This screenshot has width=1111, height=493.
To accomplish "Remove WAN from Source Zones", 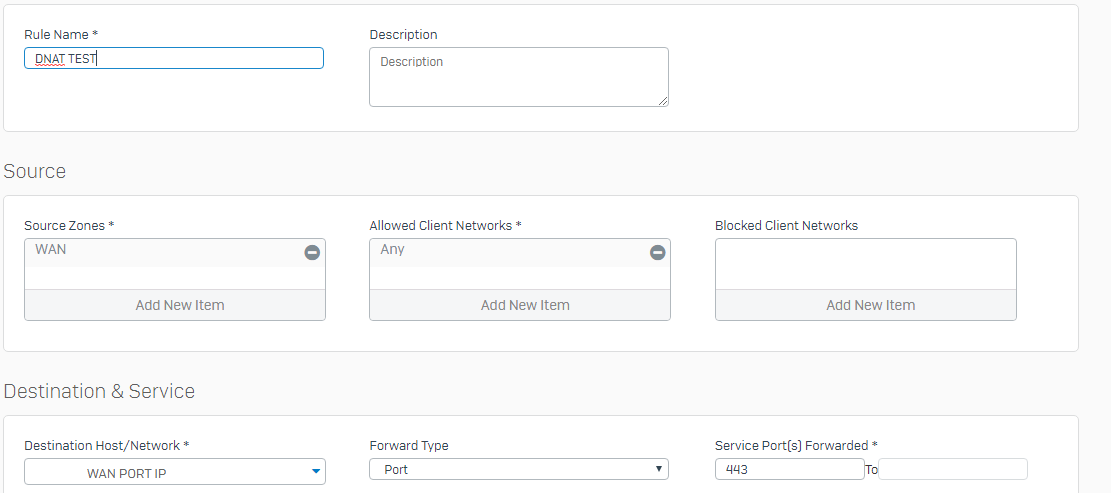I will click(x=312, y=253).
